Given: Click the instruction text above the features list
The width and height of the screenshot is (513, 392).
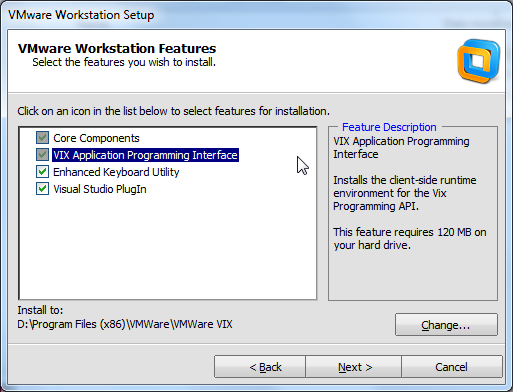Looking at the screenshot, I should 173,111.
